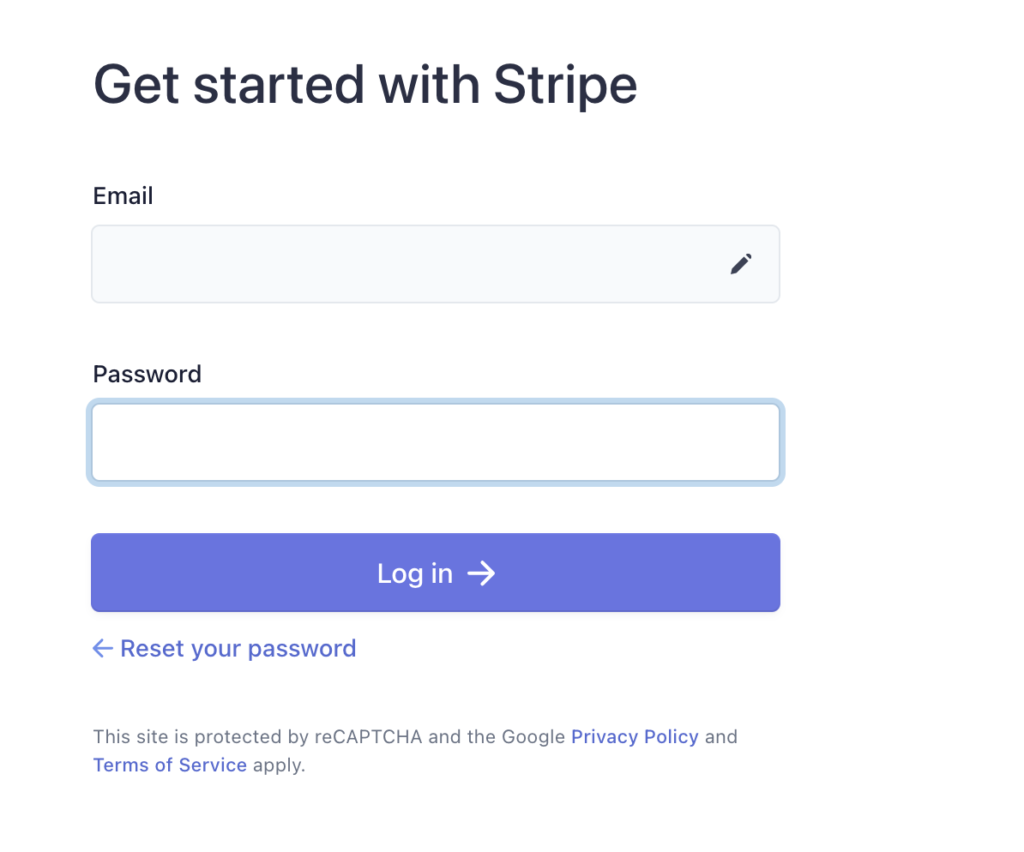1024x852 pixels.
Task: Click the left arrow beside Reset your password
Action: tap(103, 648)
